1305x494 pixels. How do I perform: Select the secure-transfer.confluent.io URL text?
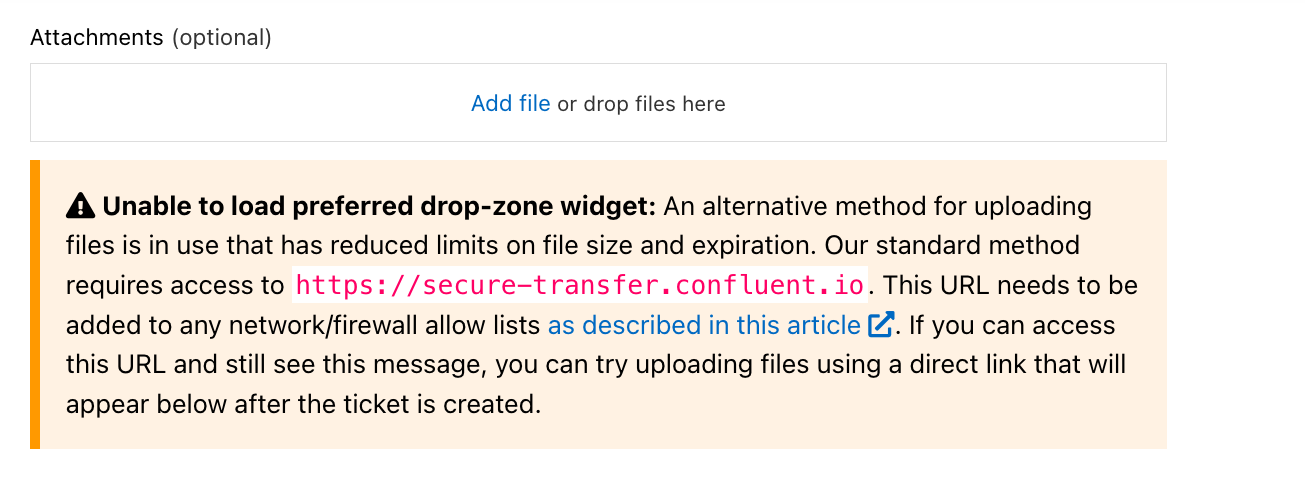coord(580,285)
